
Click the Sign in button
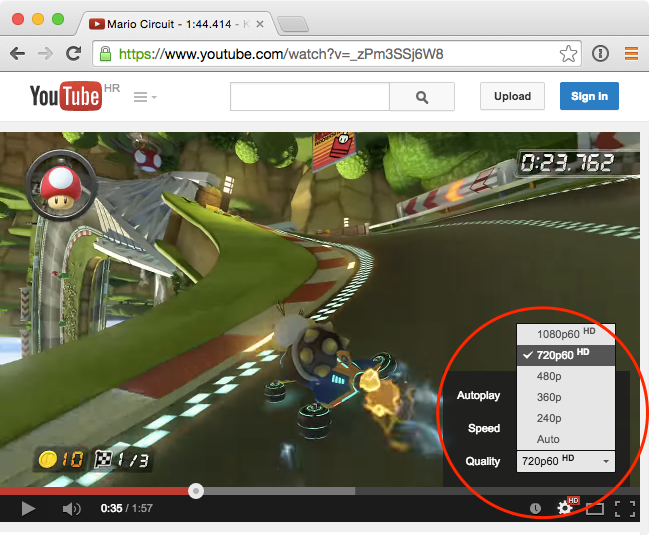coord(589,96)
